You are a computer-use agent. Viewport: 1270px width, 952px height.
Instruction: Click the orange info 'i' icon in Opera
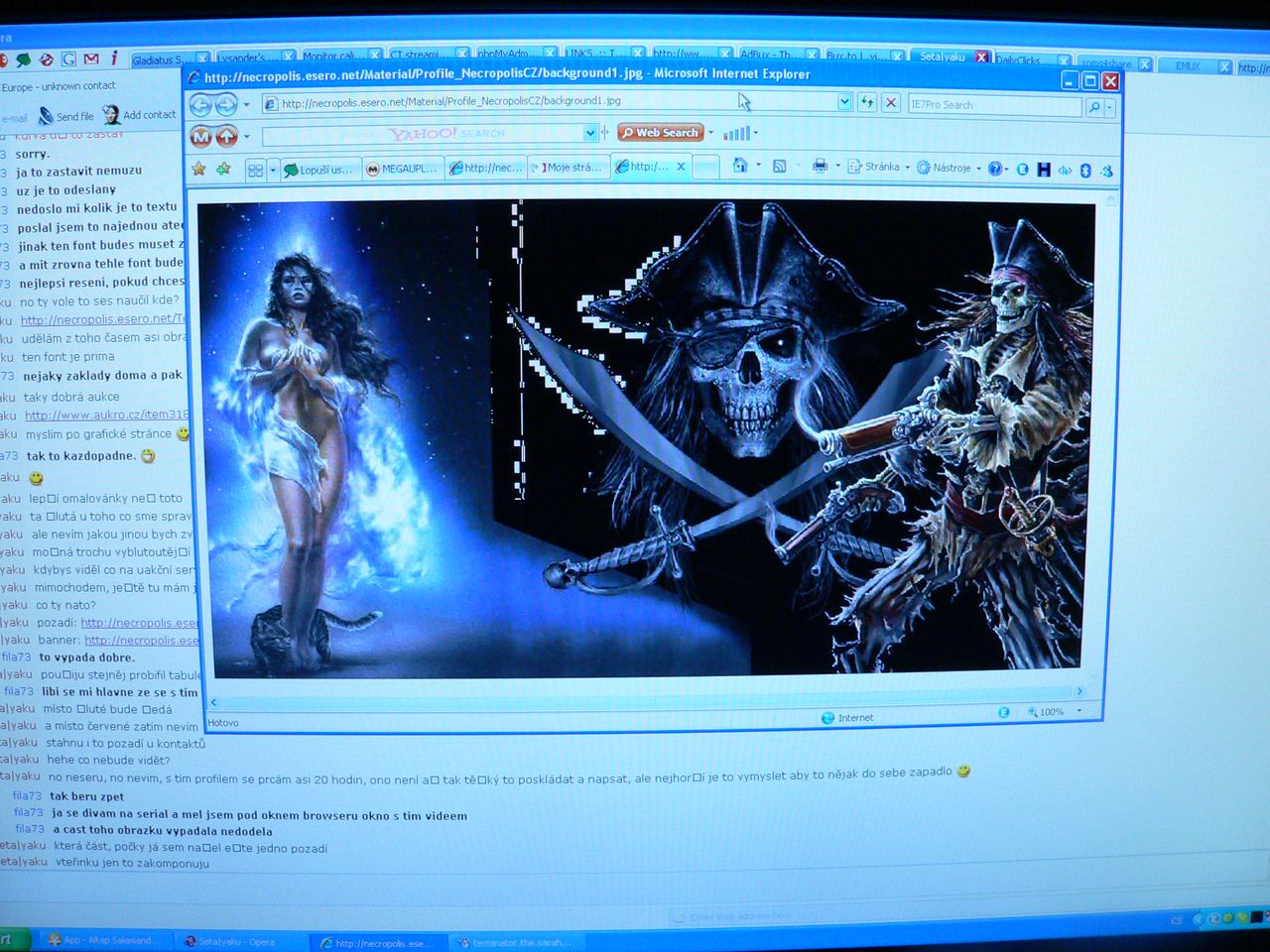point(114,59)
